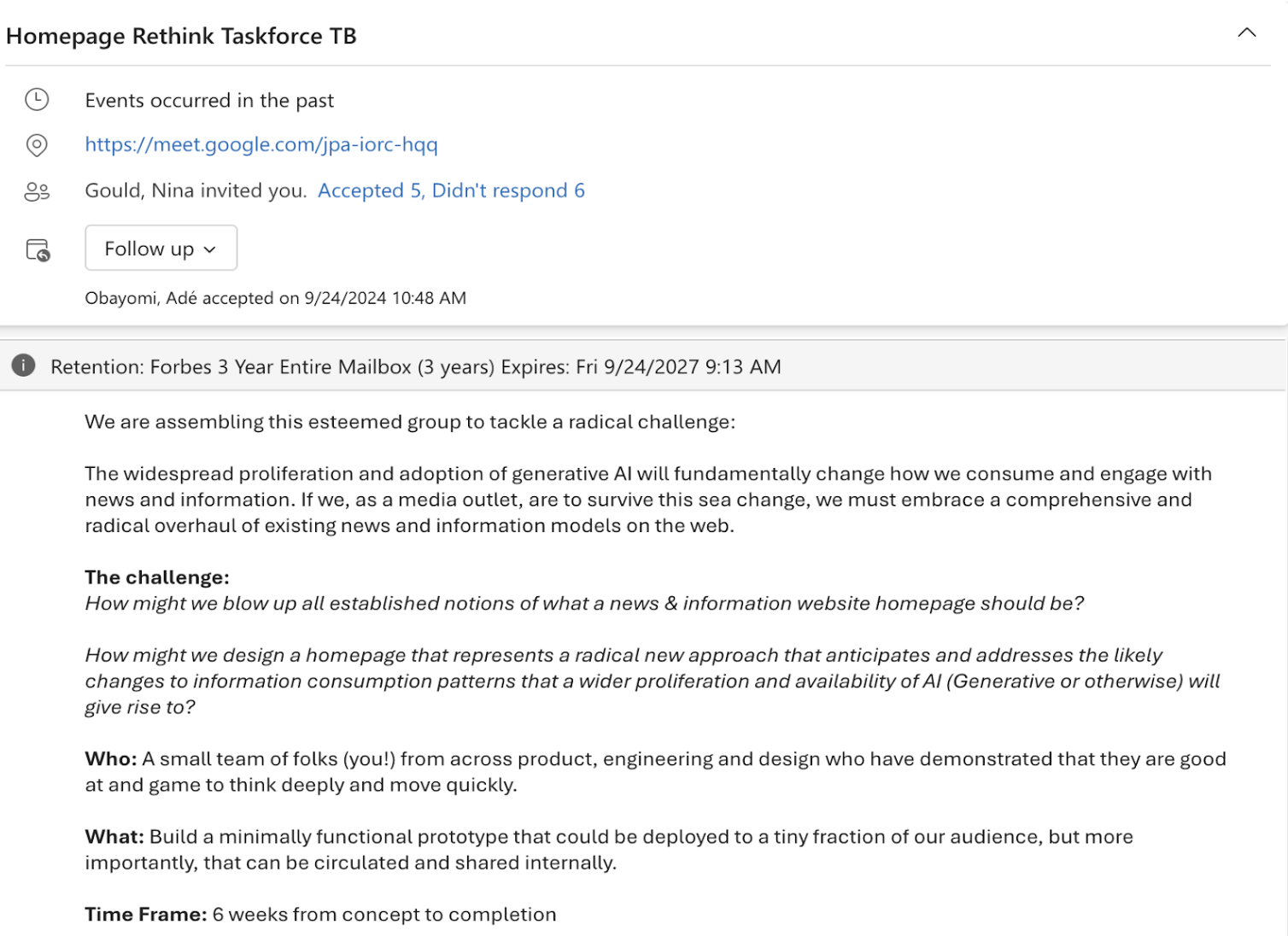The width and height of the screenshot is (1288, 936).
Task: Click the "We are assembling" opening sentence
Action: click(x=409, y=422)
